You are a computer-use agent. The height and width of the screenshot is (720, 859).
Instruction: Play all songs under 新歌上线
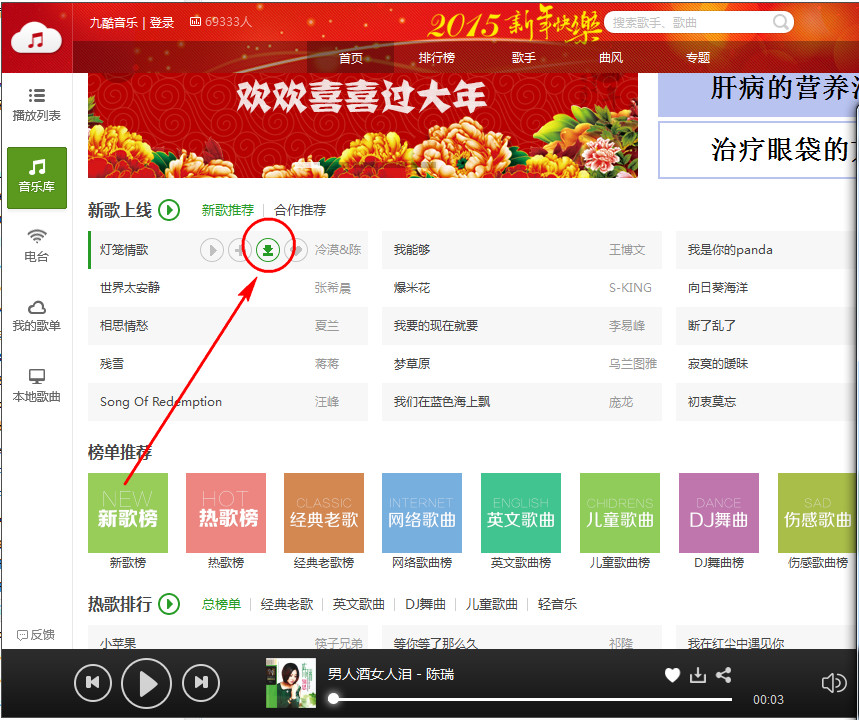tap(169, 210)
